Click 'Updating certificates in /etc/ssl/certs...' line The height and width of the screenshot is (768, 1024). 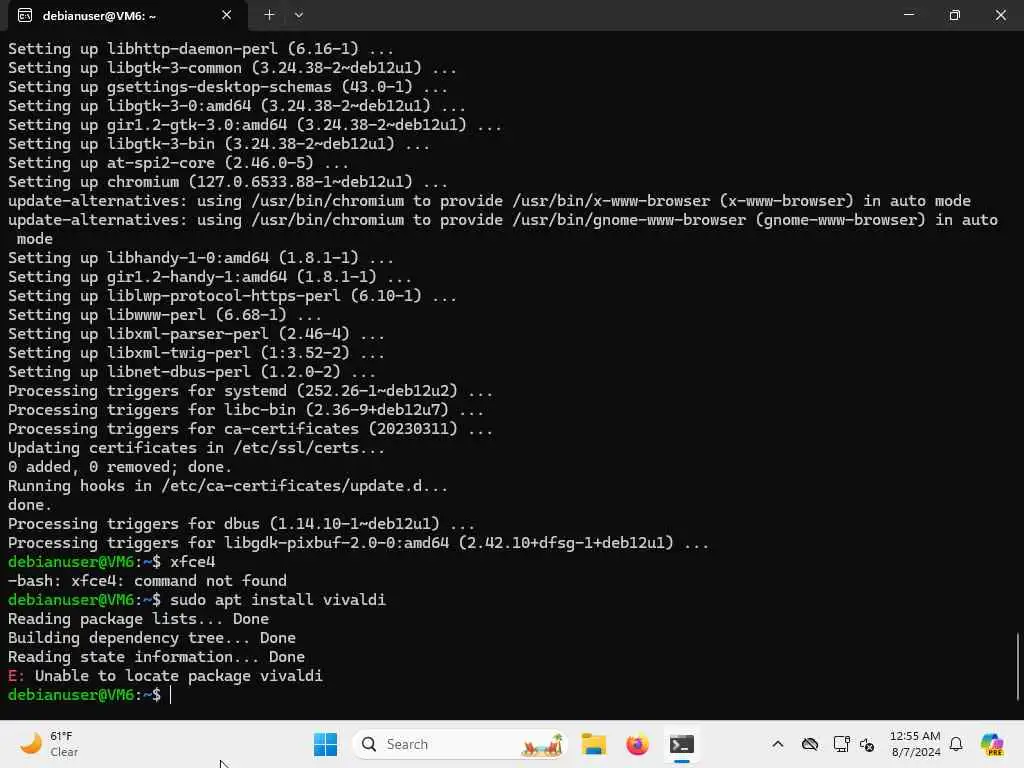[x=197, y=447]
